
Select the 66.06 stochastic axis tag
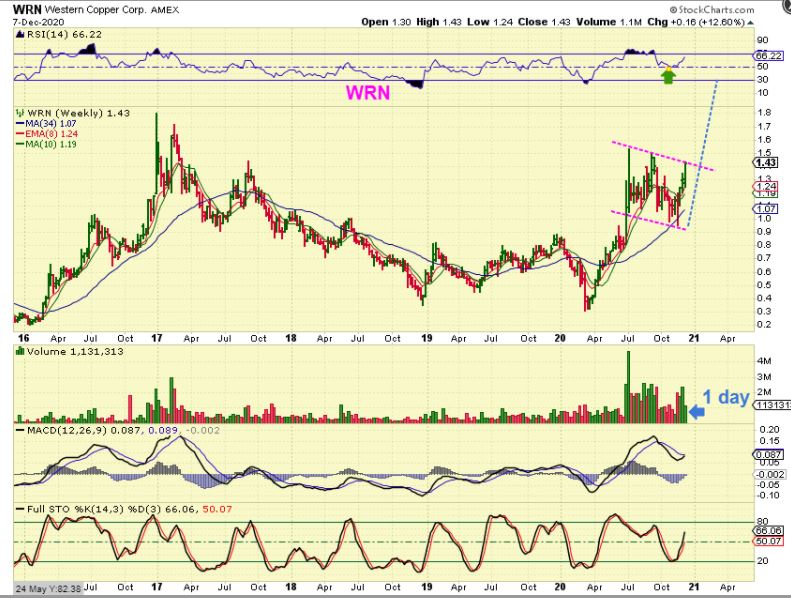tap(769, 531)
